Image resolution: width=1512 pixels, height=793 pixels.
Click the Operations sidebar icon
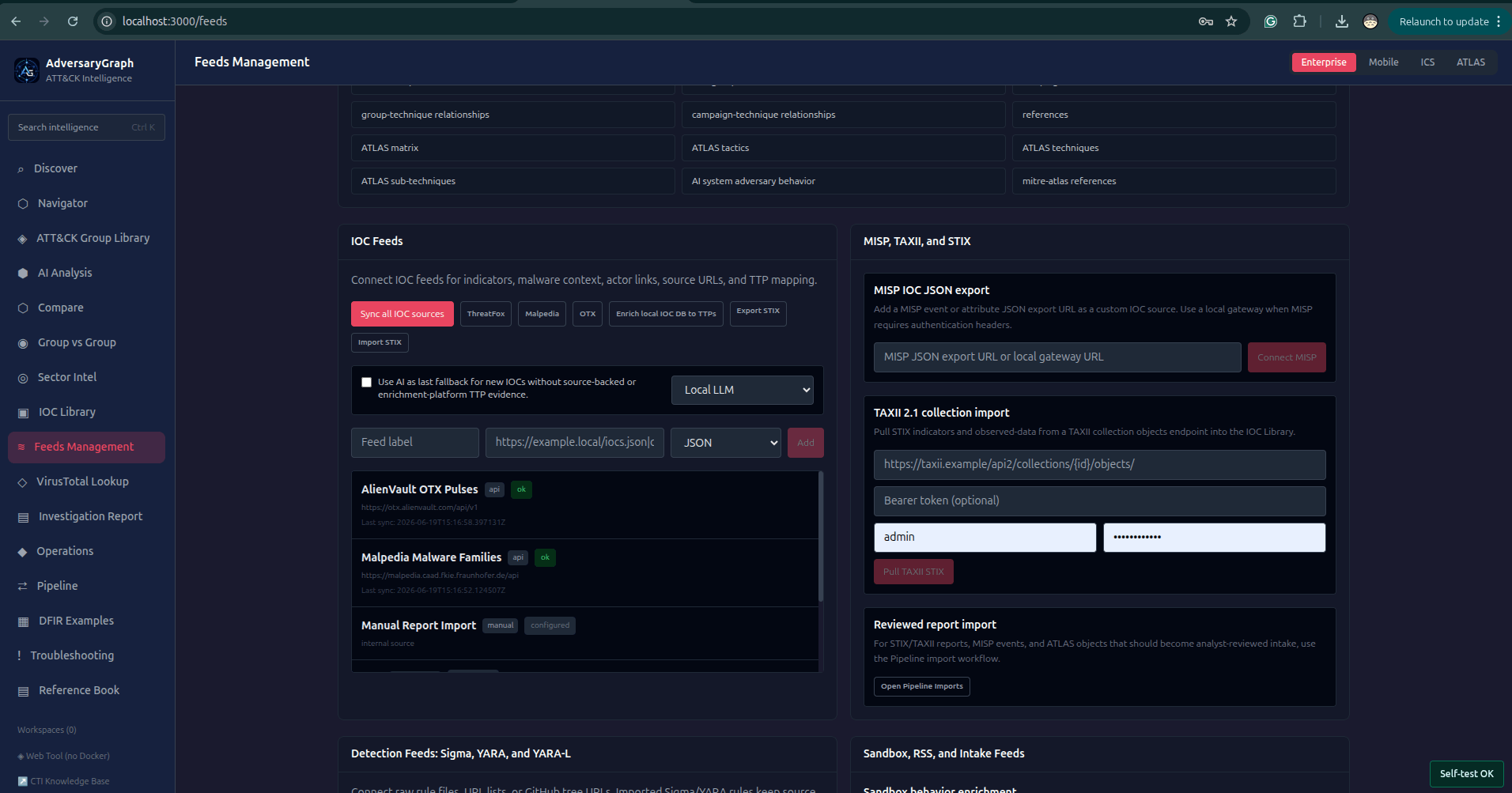pyautogui.click(x=22, y=552)
